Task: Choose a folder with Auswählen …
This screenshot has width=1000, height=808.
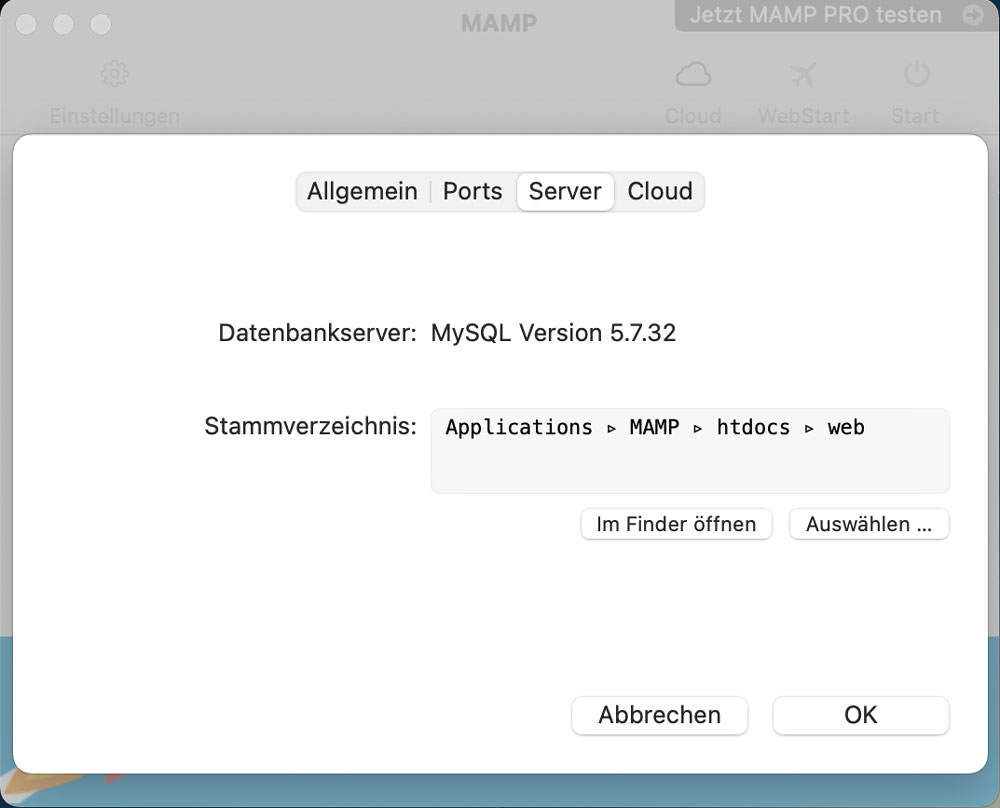Action: coord(869,524)
